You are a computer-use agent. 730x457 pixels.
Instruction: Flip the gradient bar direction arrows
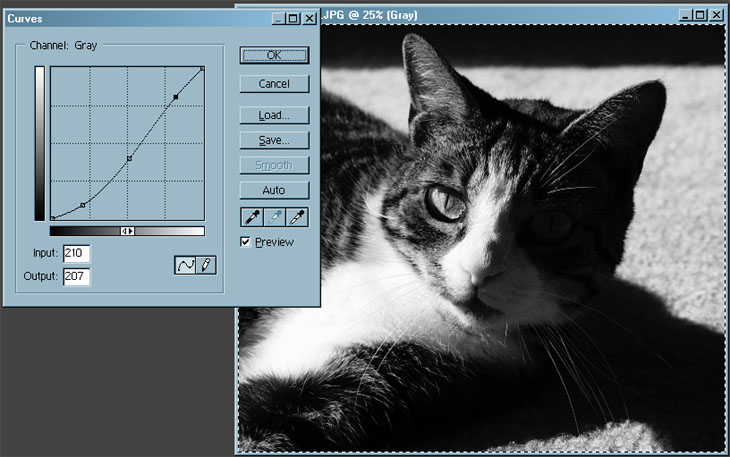tap(127, 231)
